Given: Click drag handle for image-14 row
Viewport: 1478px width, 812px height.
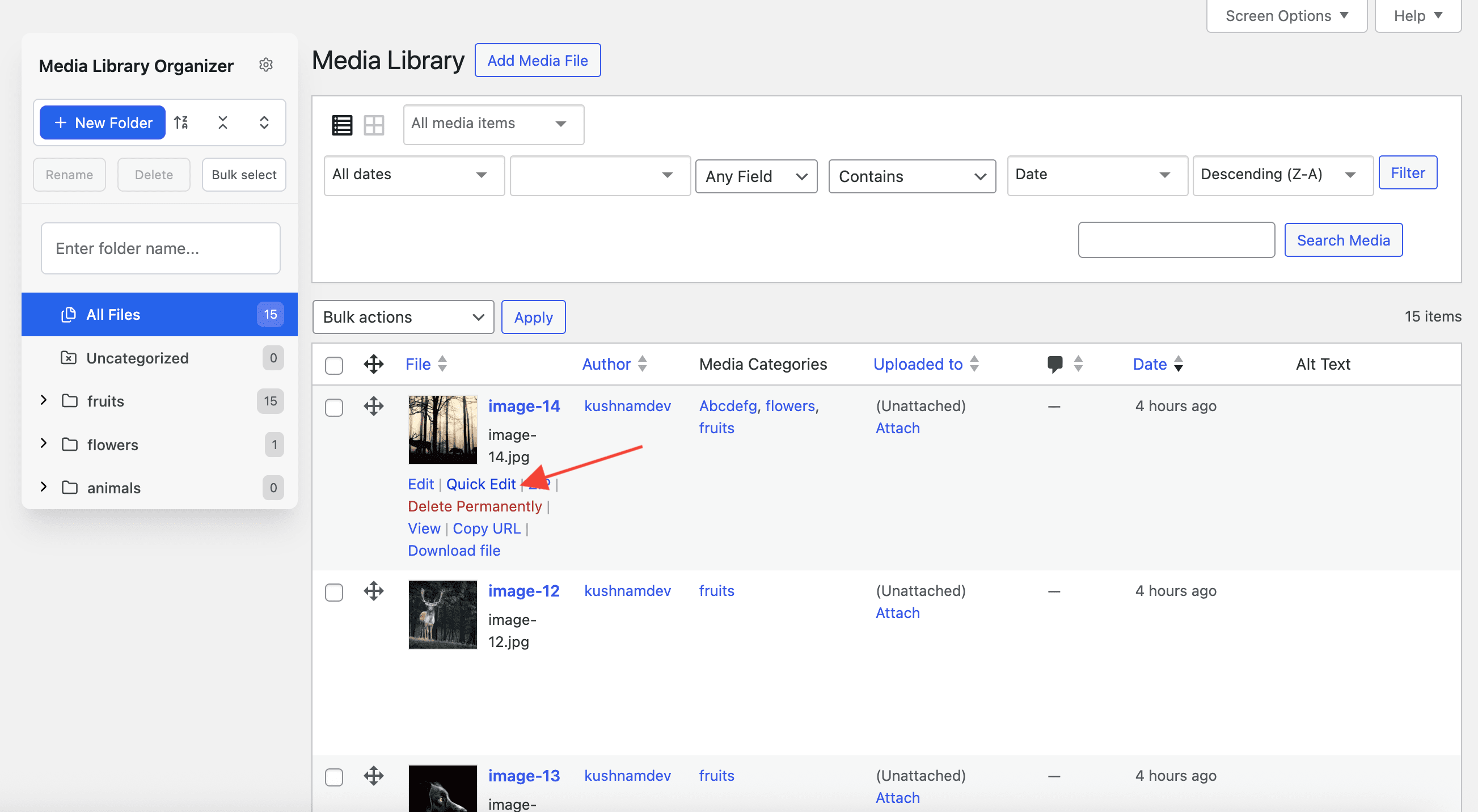Looking at the screenshot, I should point(374,406).
